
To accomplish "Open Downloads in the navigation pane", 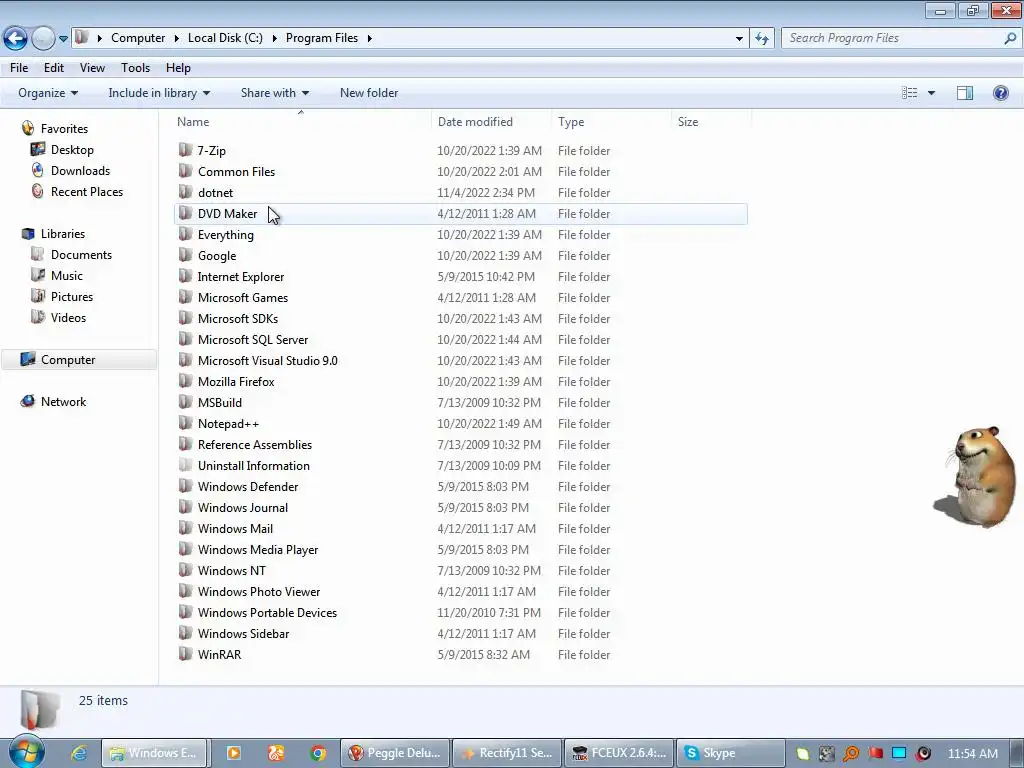I will coord(80,170).
